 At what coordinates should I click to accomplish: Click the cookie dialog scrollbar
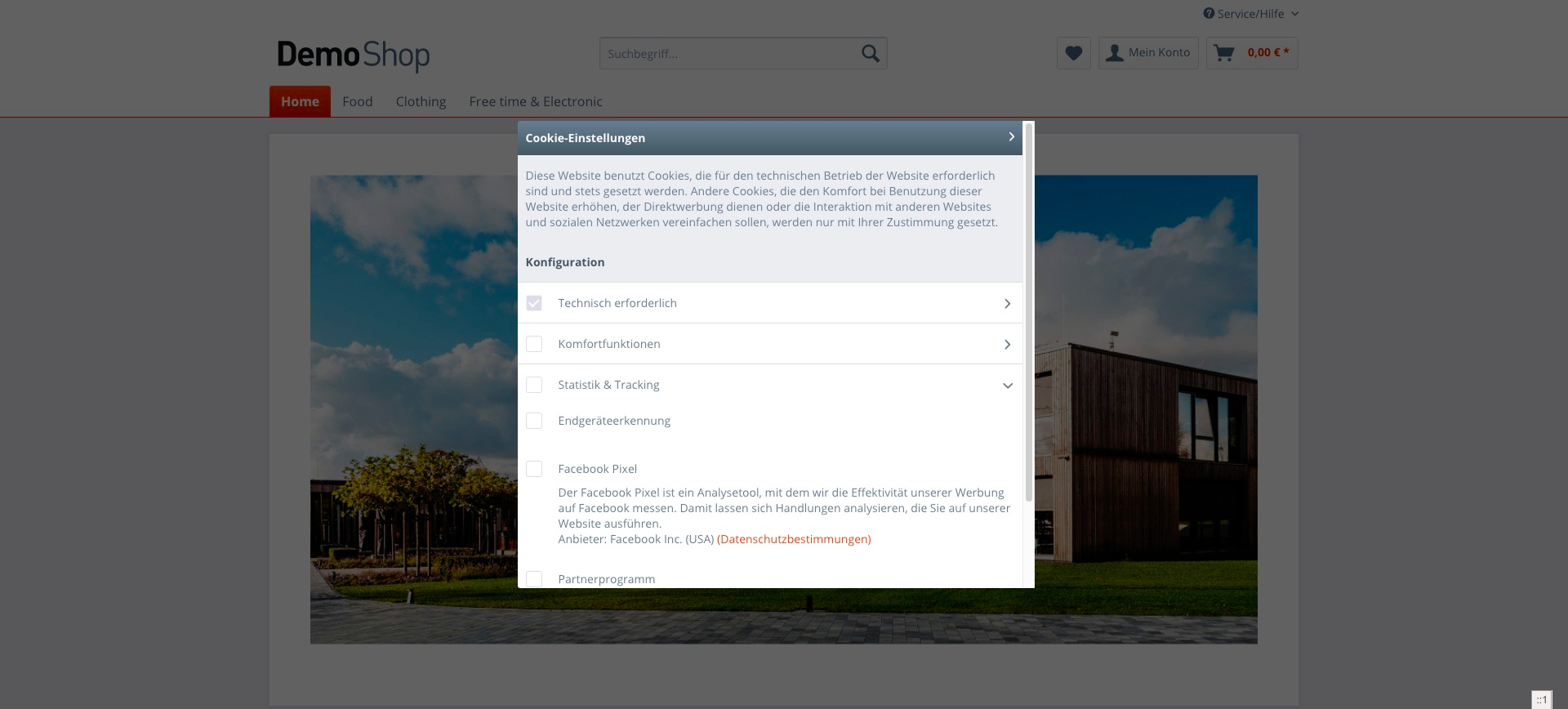point(1029,312)
